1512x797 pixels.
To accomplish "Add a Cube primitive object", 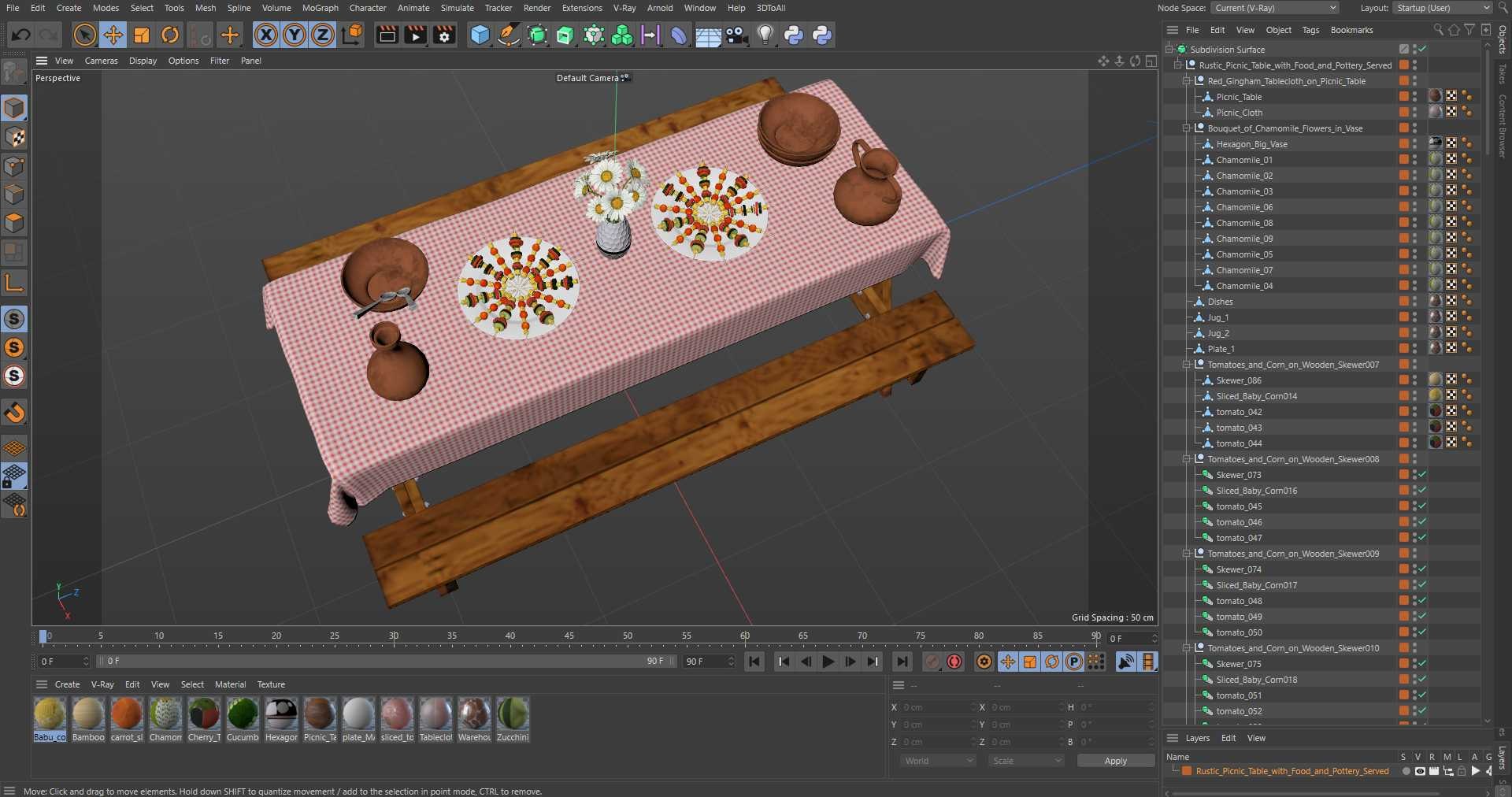I will [480, 35].
